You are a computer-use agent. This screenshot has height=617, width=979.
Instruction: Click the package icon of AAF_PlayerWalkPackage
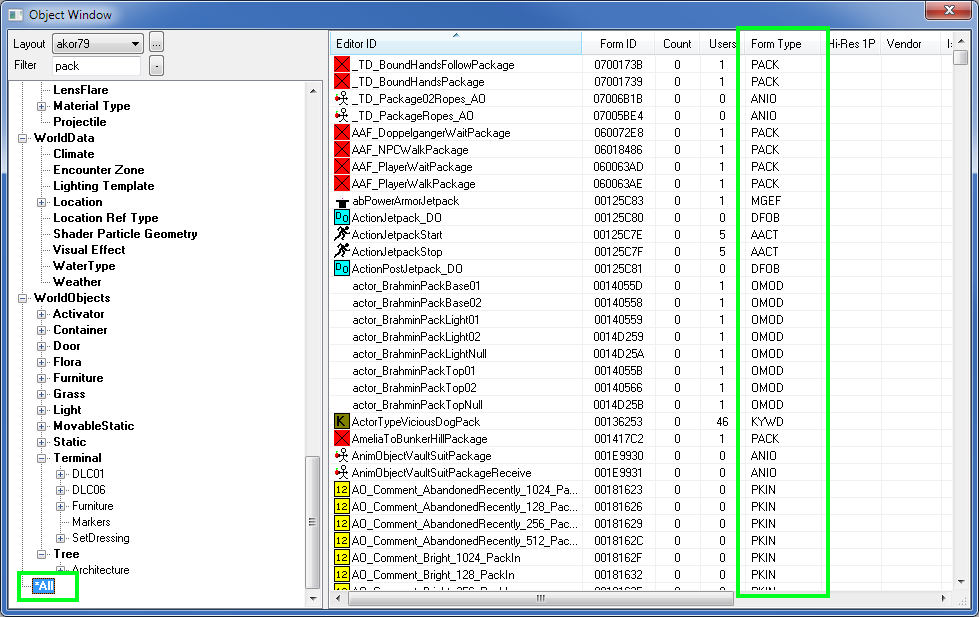pos(342,184)
